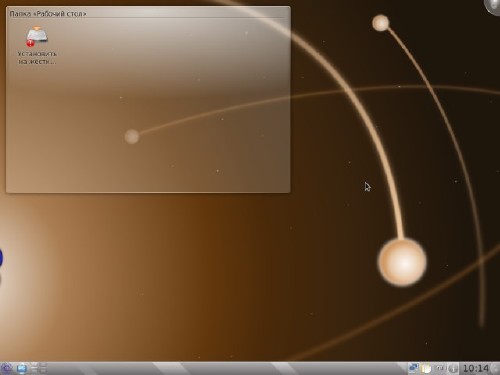The height and width of the screenshot is (375, 500).
Task: Click the show desktop icon in panel
Action: coord(22,369)
